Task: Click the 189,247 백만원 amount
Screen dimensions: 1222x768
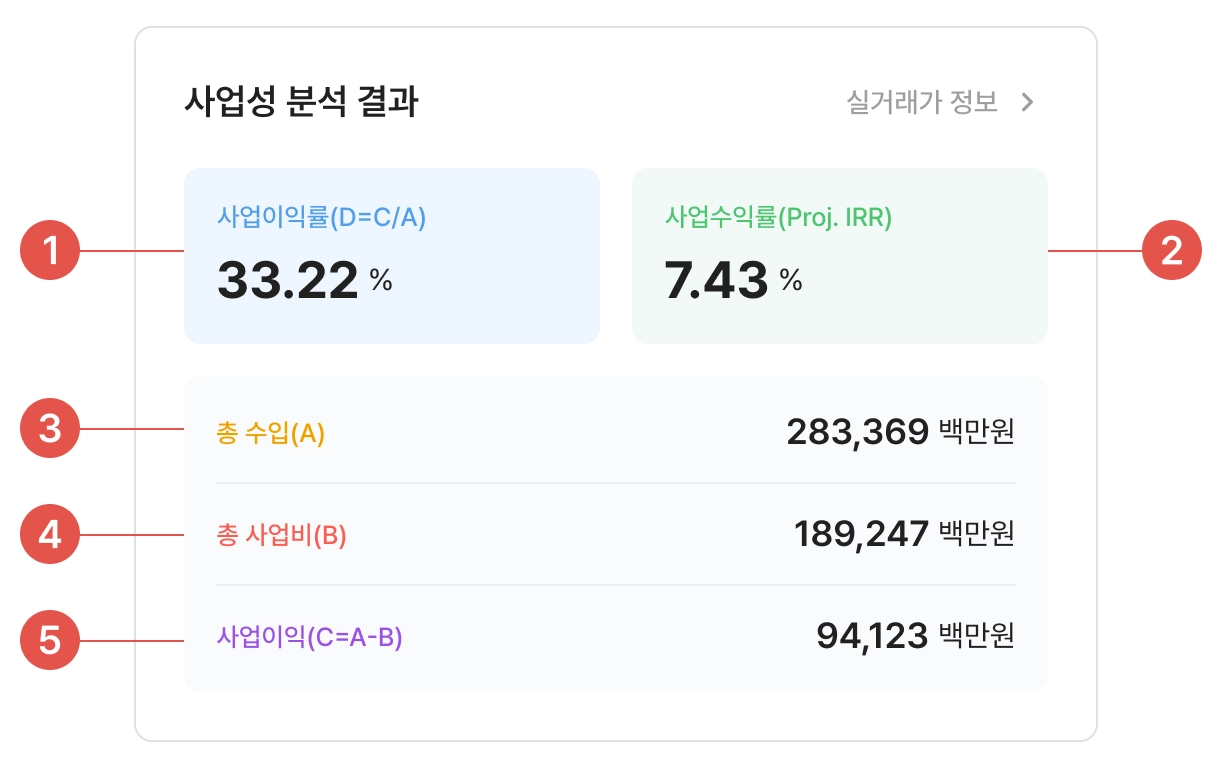Action: [x=904, y=534]
